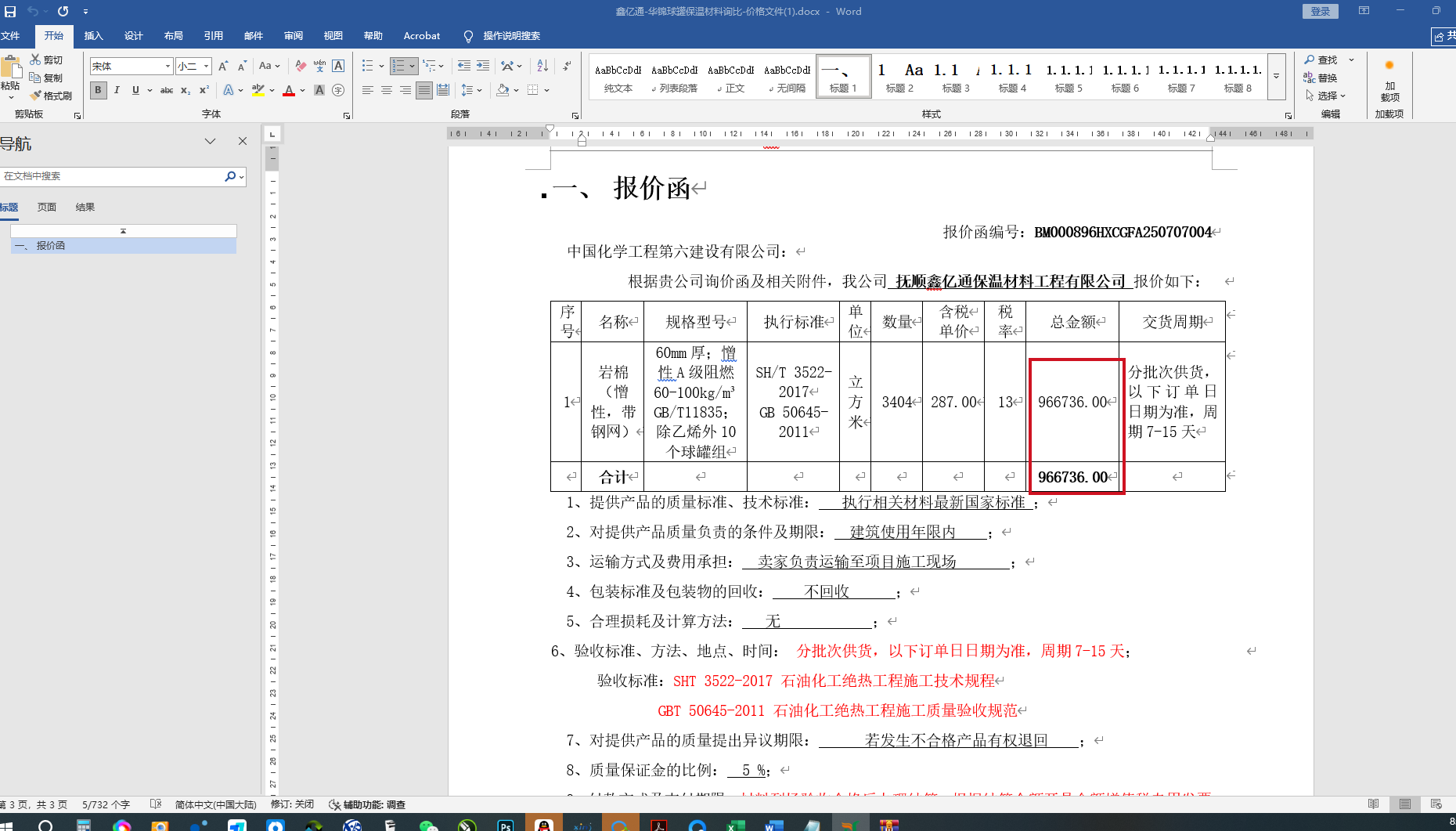
Task: Close the navigation pane
Action: pyautogui.click(x=243, y=141)
